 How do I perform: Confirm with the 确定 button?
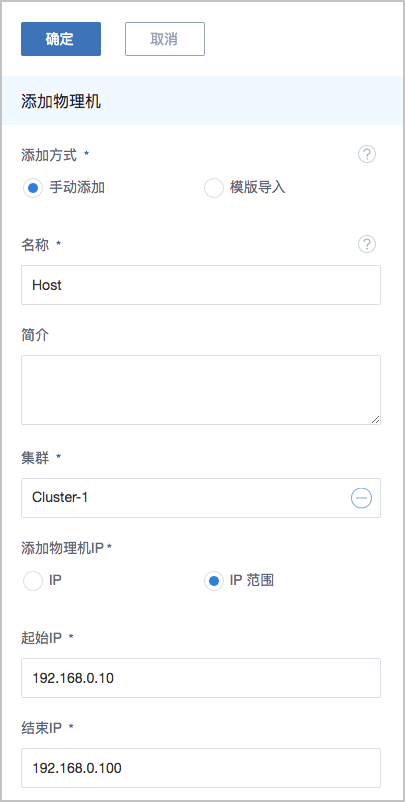point(61,39)
